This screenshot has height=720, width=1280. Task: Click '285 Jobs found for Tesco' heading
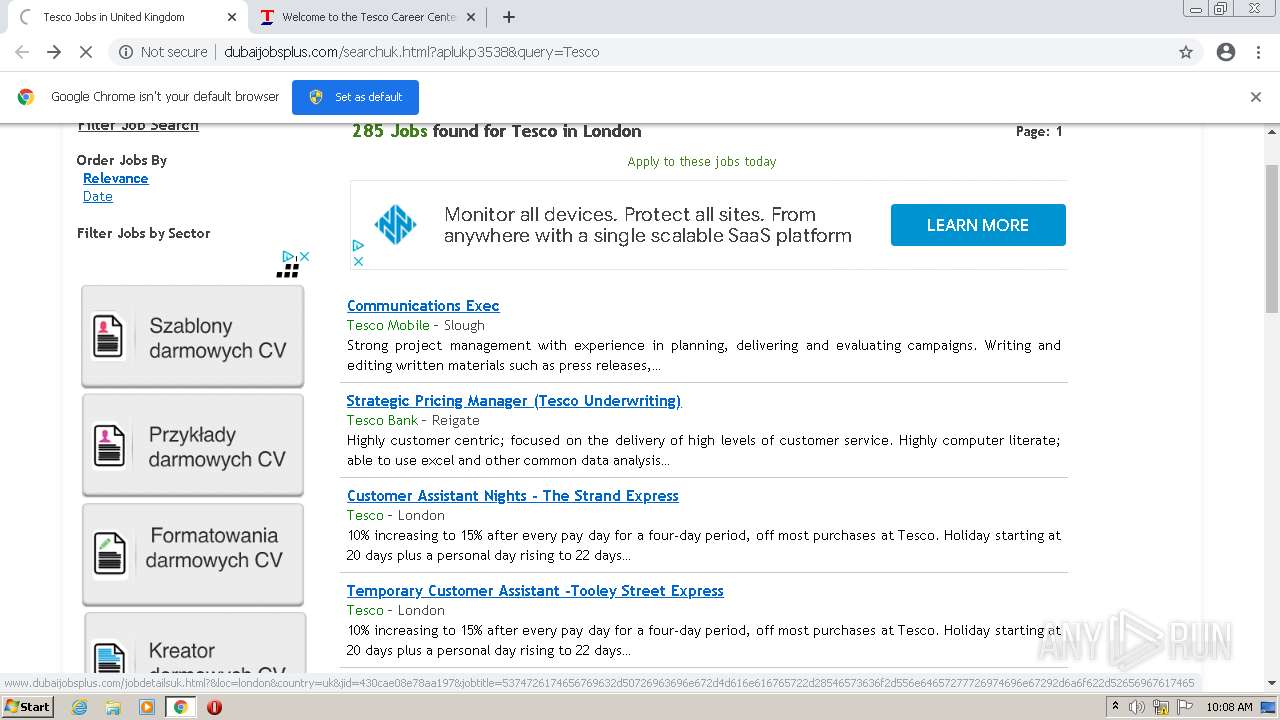[496, 131]
